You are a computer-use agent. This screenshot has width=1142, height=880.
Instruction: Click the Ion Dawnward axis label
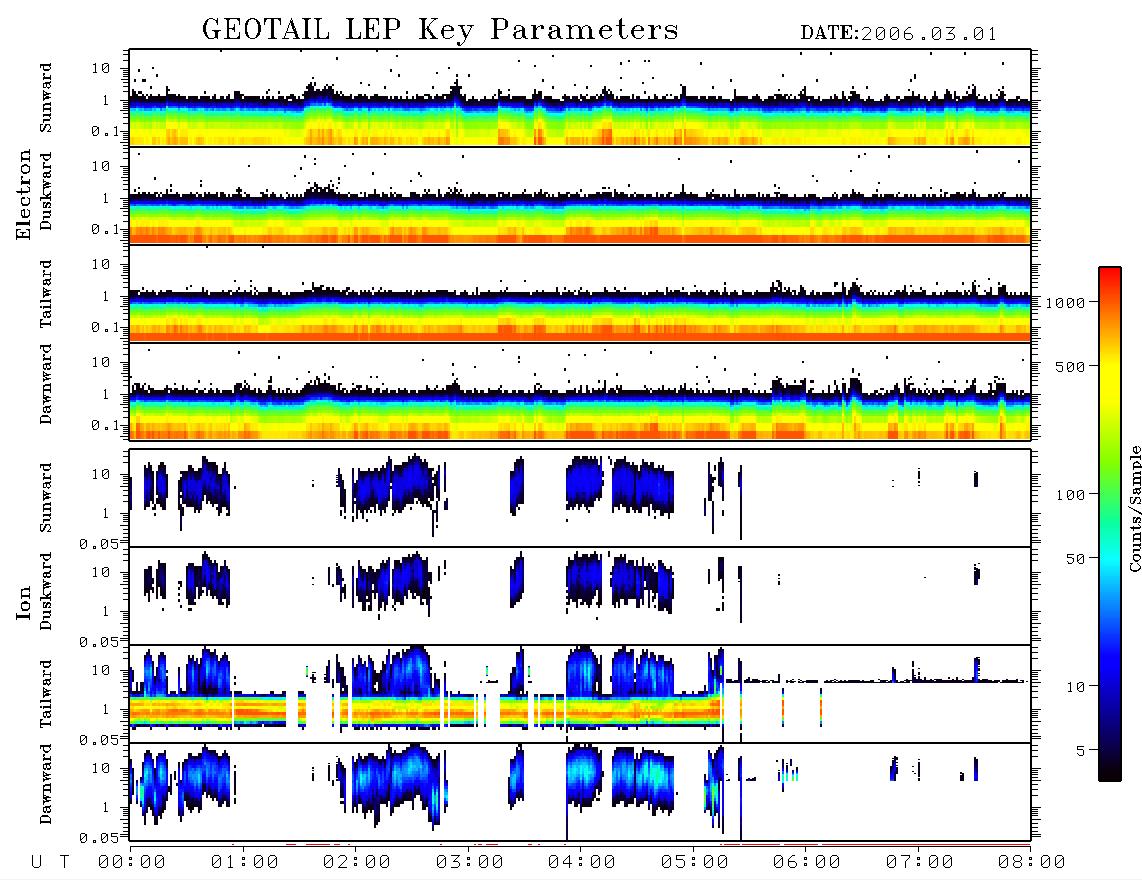click(46, 784)
